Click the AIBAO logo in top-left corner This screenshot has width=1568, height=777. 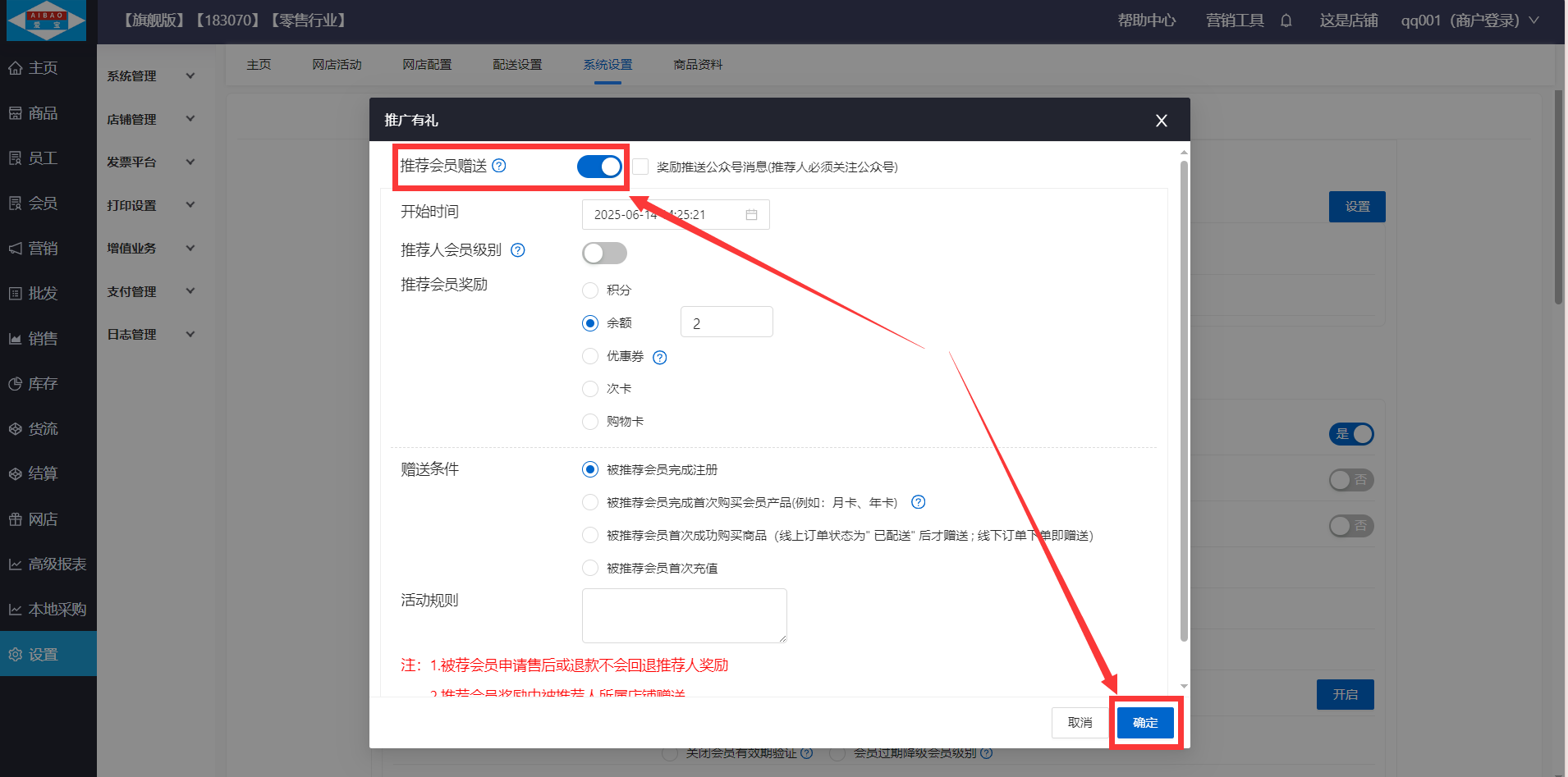pos(46,21)
